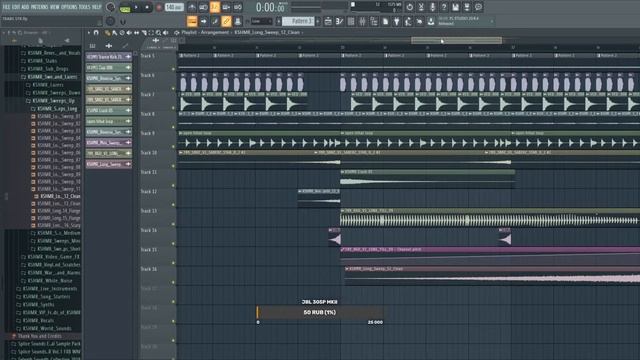
Task: Select the highlighted Sweep_12_Clean sample in the browser
Action: [57, 196]
